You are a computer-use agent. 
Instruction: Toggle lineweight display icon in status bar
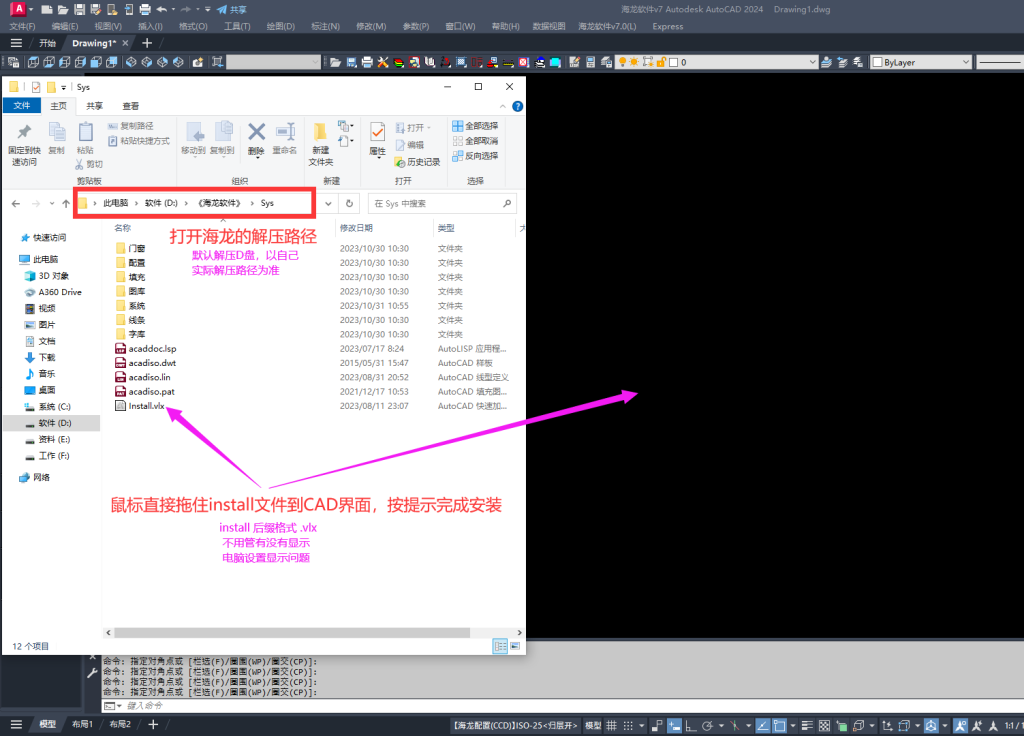click(807, 726)
